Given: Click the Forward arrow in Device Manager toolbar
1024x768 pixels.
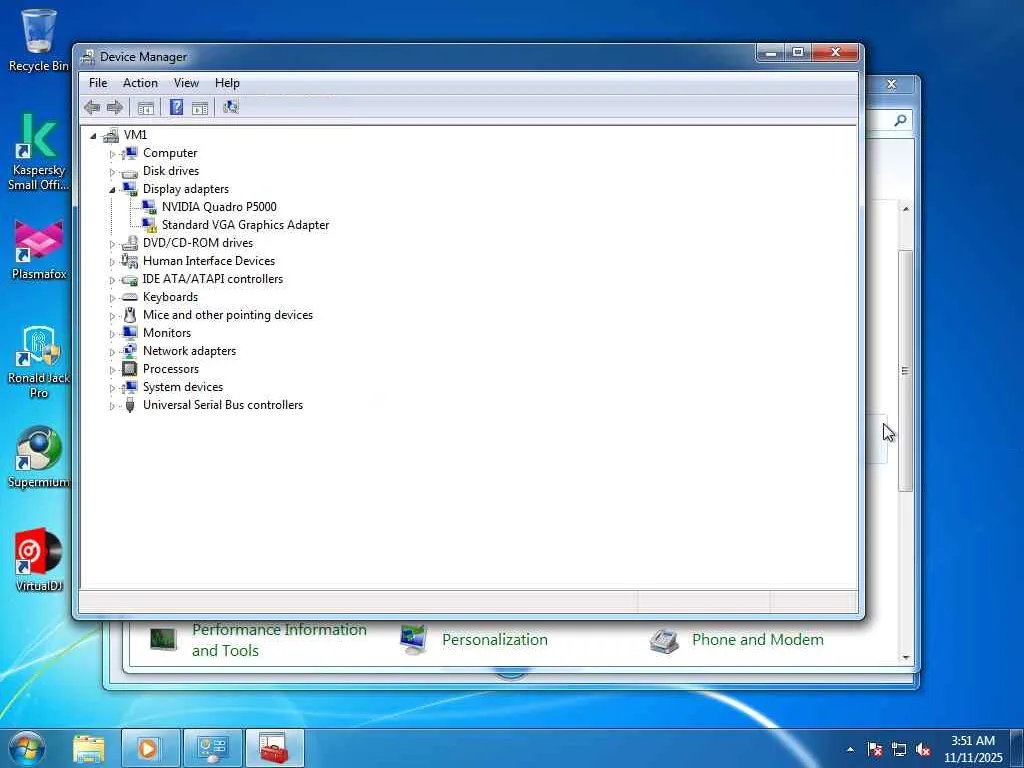Looking at the screenshot, I should tap(115, 108).
